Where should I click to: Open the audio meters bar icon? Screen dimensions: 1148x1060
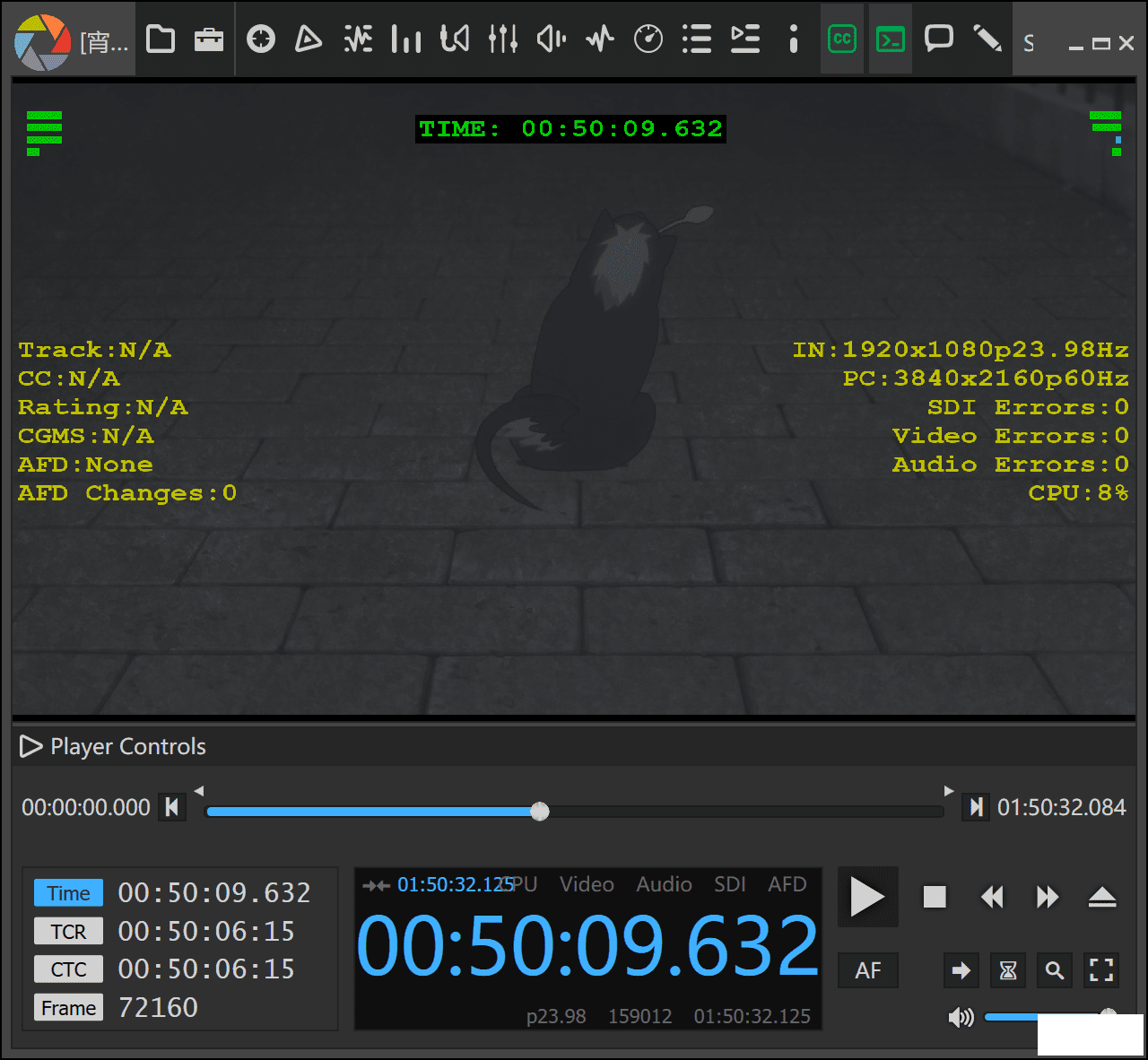pos(406,39)
